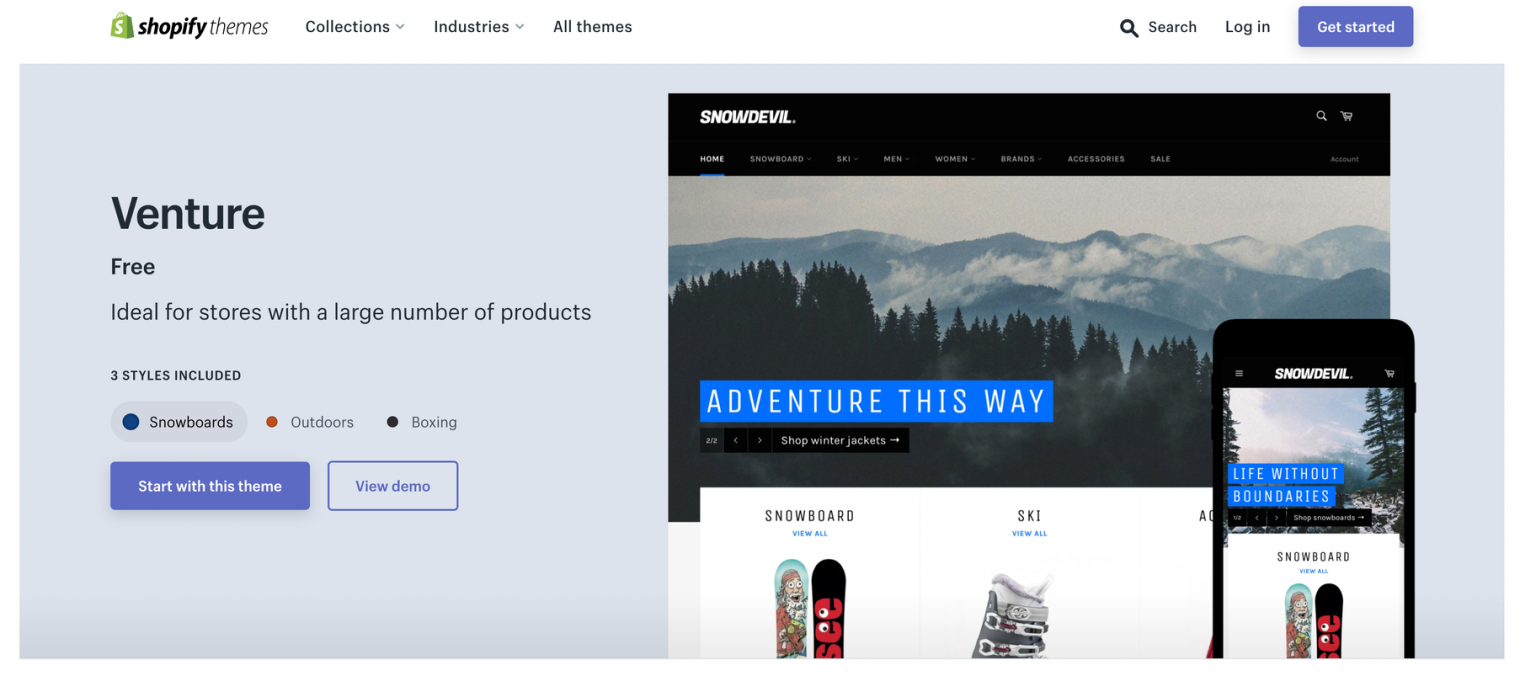The image size is (1536, 676).
Task: Click the cart icon in mobile preview
Action: [x=1389, y=374]
